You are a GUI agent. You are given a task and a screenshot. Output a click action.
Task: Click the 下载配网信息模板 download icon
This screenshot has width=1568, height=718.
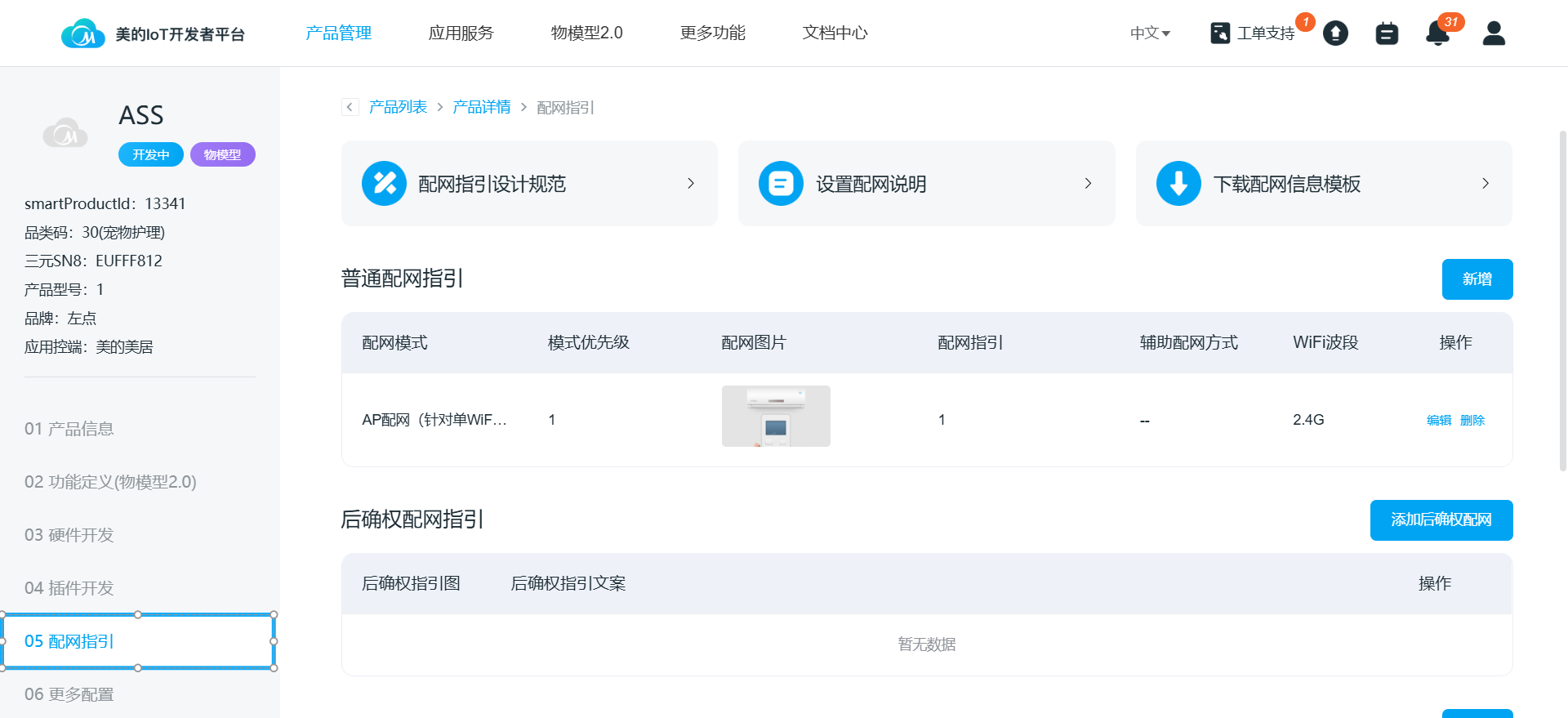click(x=1178, y=184)
